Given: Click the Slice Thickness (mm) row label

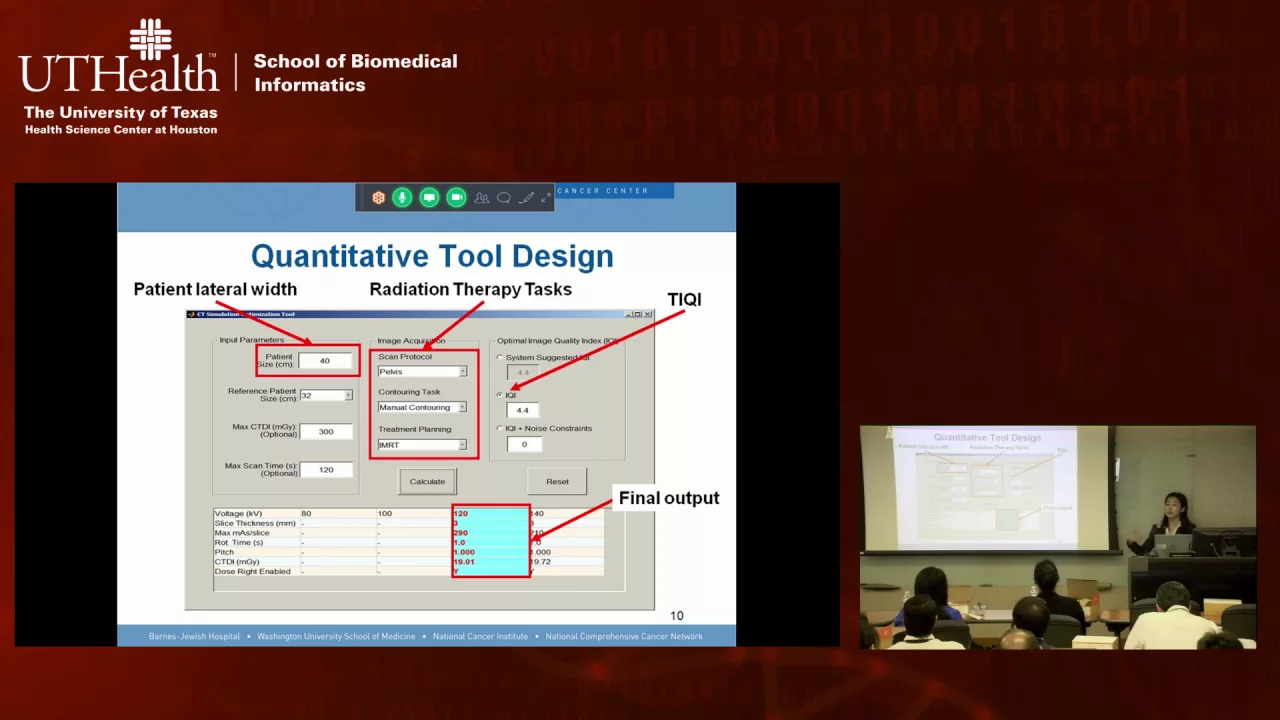Looking at the screenshot, I should click(x=255, y=523).
